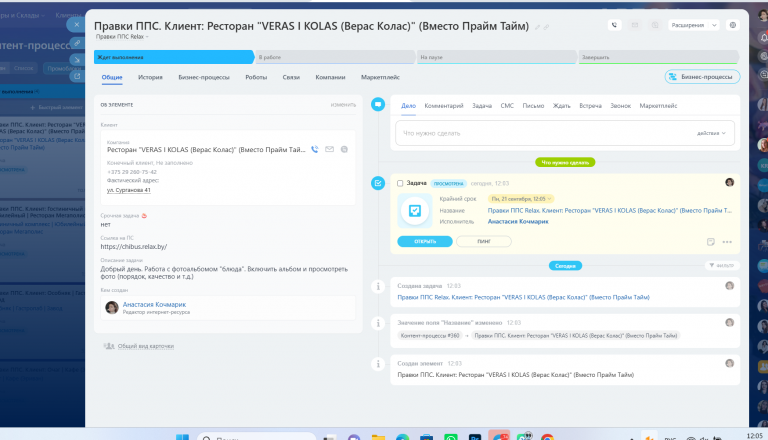This screenshot has width=768, height=440.
Task: Click the 'Открыть' task button
Action: pyautogui.click(x=425, y=242)
